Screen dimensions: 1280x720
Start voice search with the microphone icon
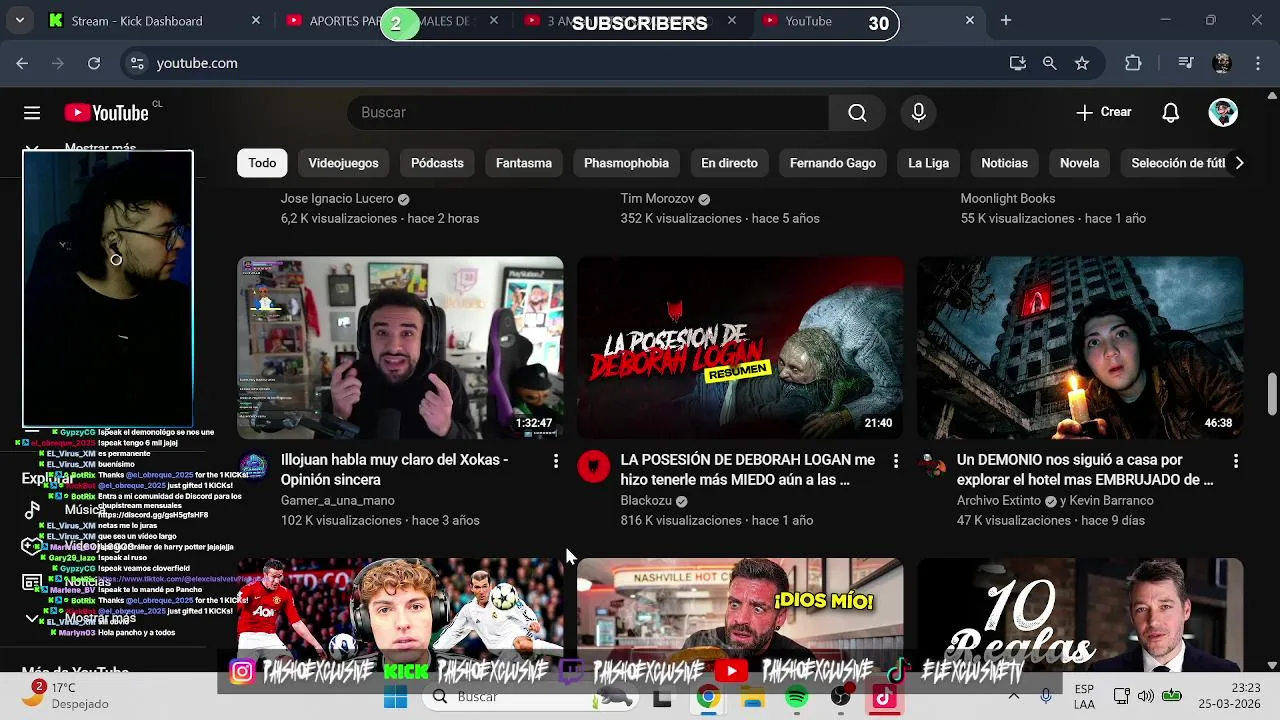(x=918, y=113)
